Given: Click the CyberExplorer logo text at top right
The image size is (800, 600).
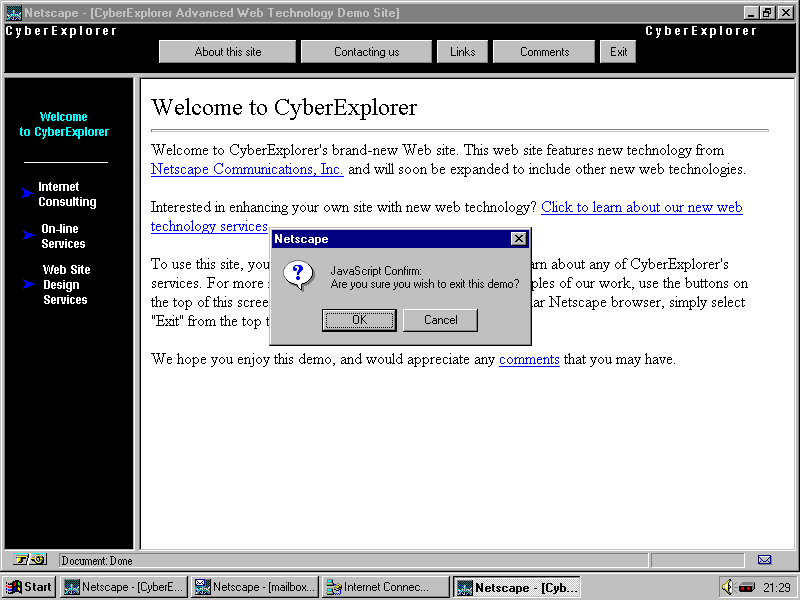Looking at the screenshot, I should (x=701, y=31).
